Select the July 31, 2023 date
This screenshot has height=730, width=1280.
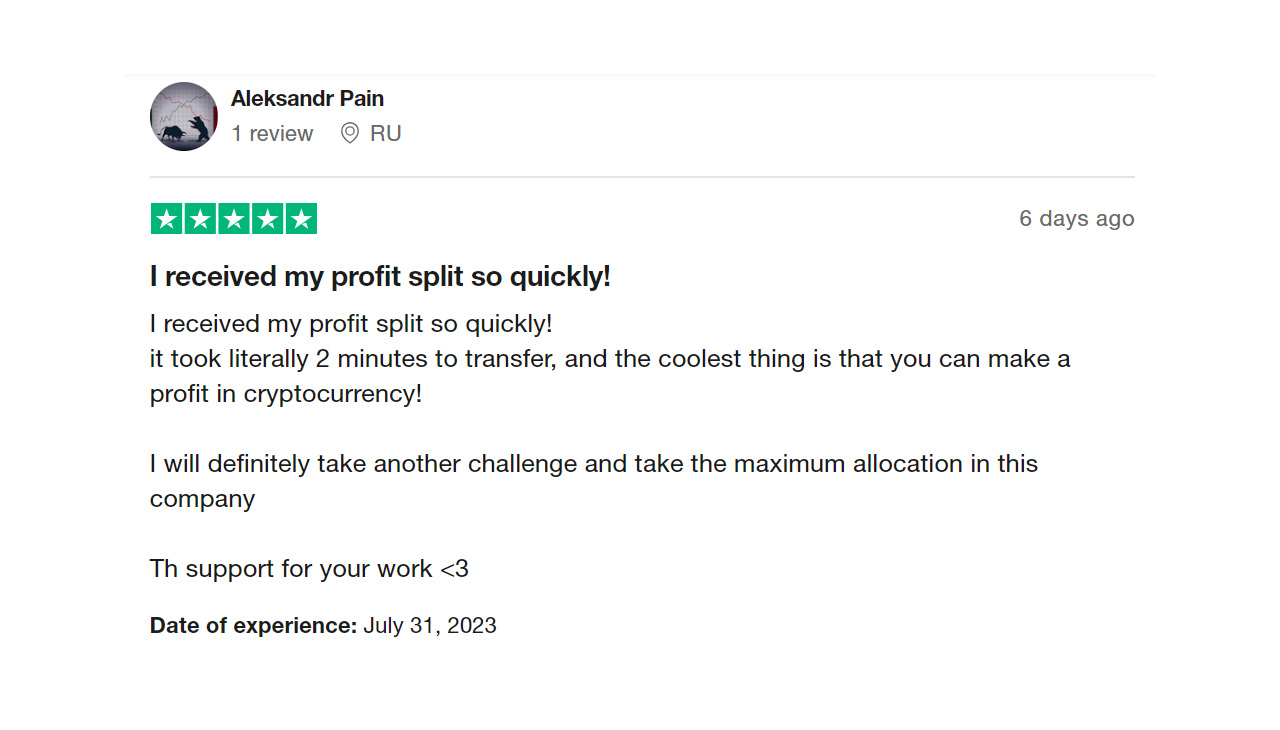click(430, 626)
